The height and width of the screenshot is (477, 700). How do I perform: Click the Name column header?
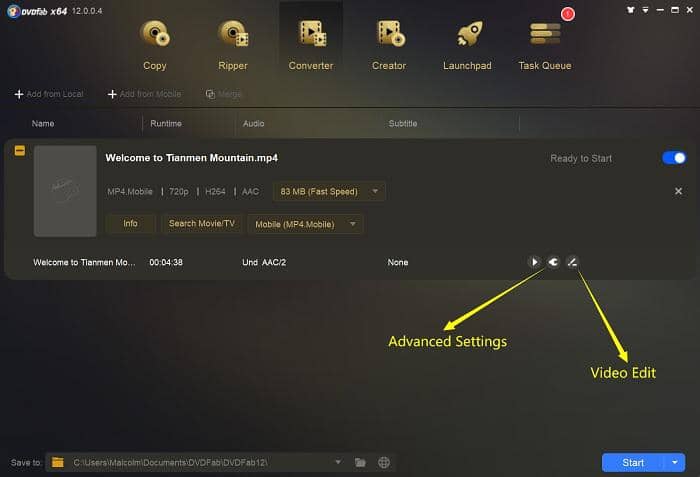(43, 124)
